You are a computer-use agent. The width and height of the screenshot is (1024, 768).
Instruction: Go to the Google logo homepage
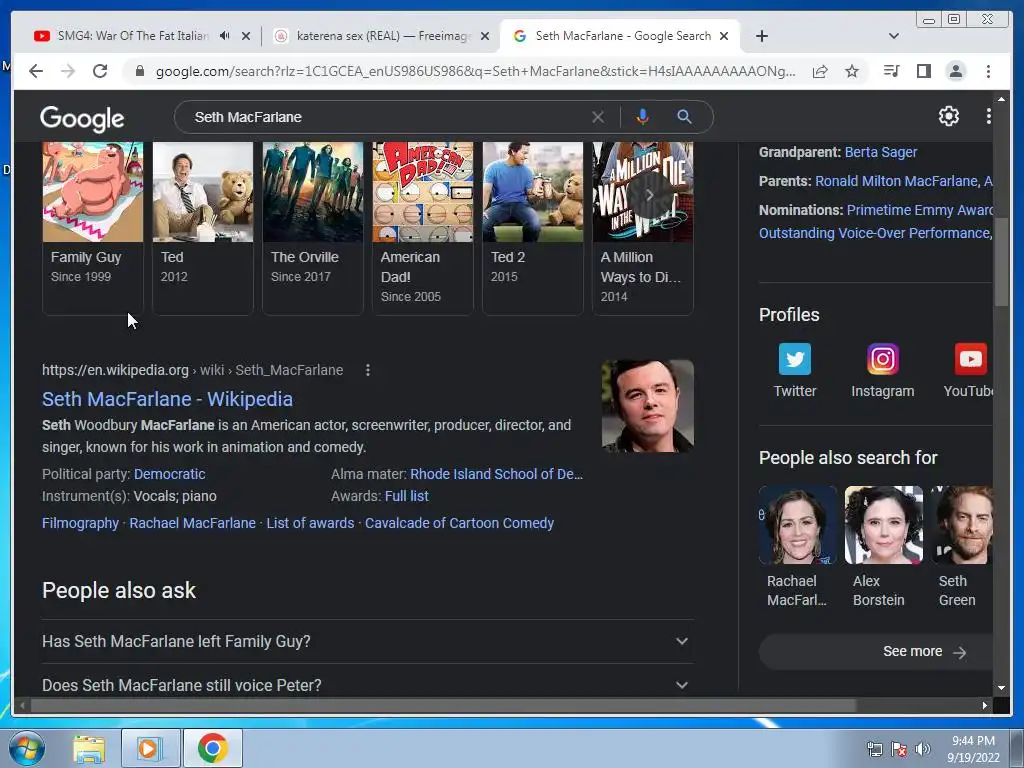tap(82, 118)
